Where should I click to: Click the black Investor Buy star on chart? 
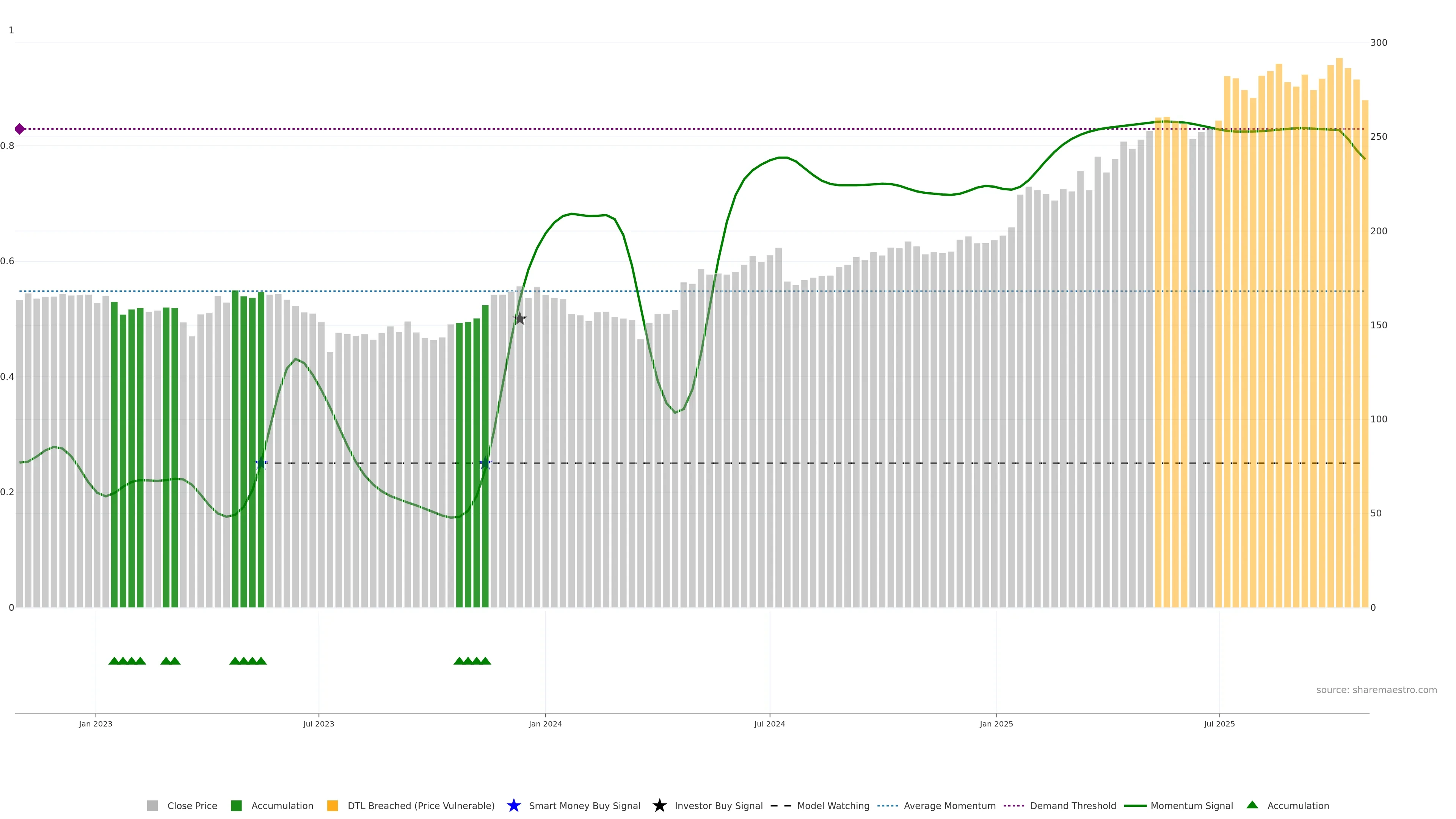click(519, 319)
